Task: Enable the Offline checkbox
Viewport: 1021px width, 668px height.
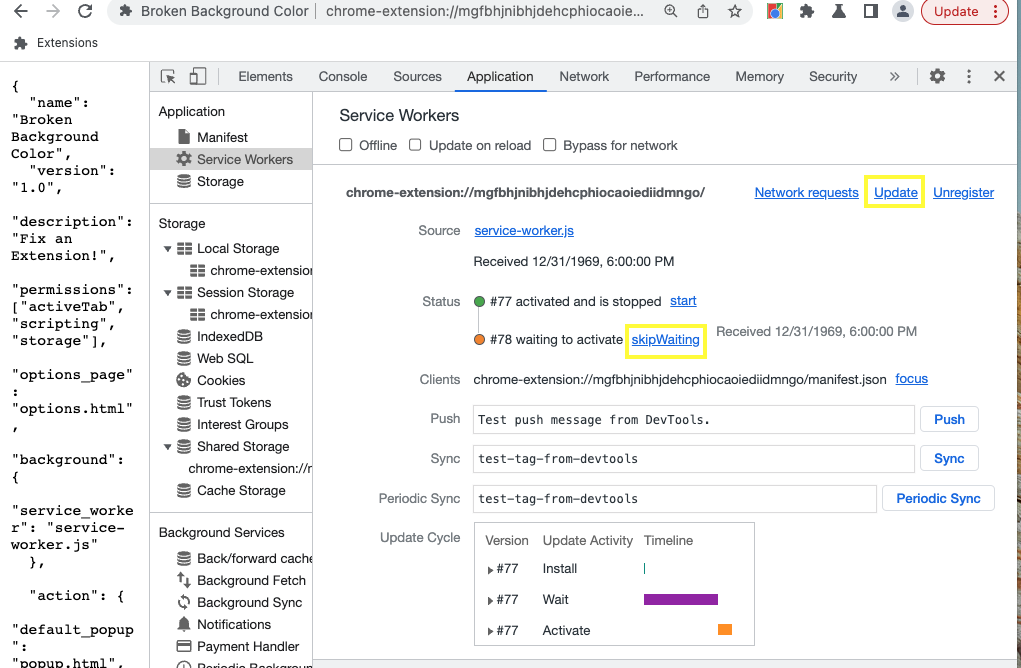Action: point(344,145)
